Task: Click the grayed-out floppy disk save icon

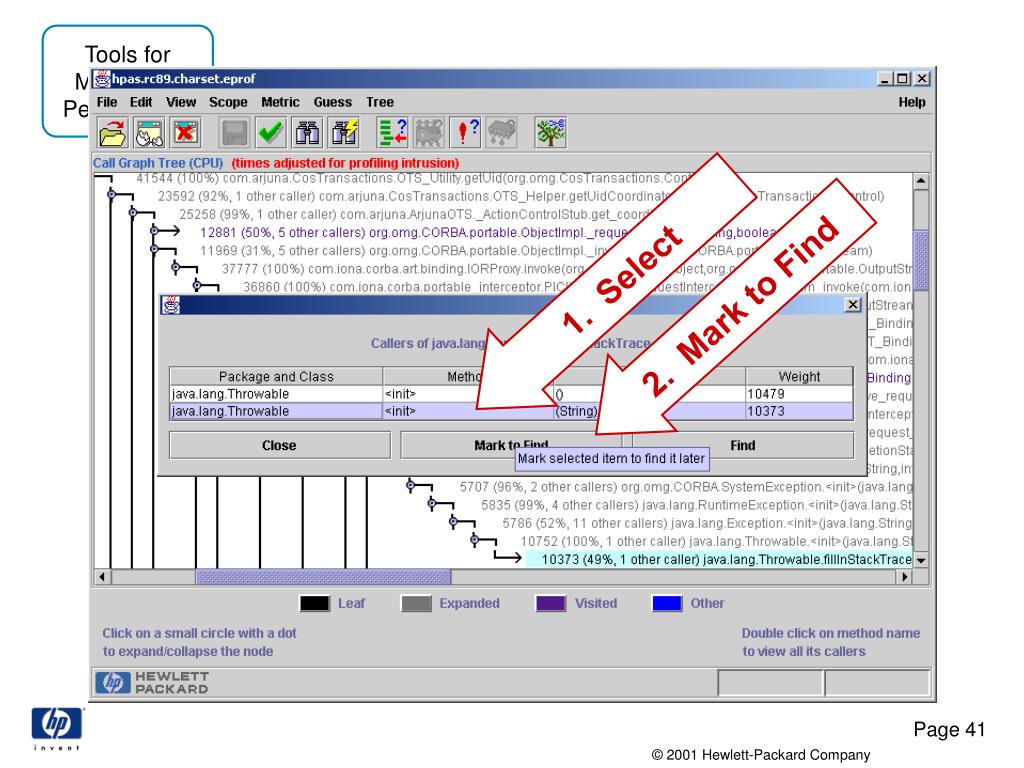Action: point(234,133)
